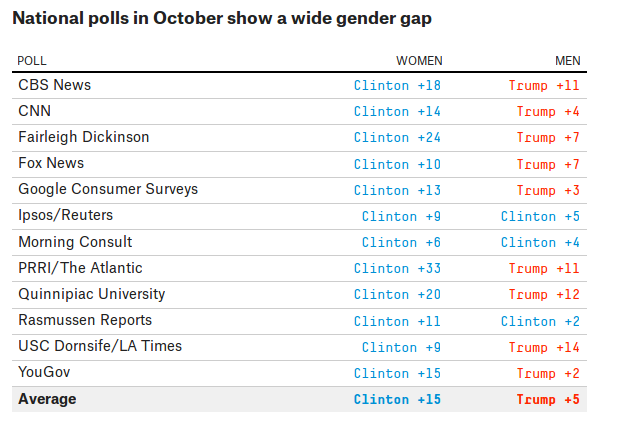Select Fairleigh Dickinson poll name
The image size is (619, 422).
coord(83,137)
